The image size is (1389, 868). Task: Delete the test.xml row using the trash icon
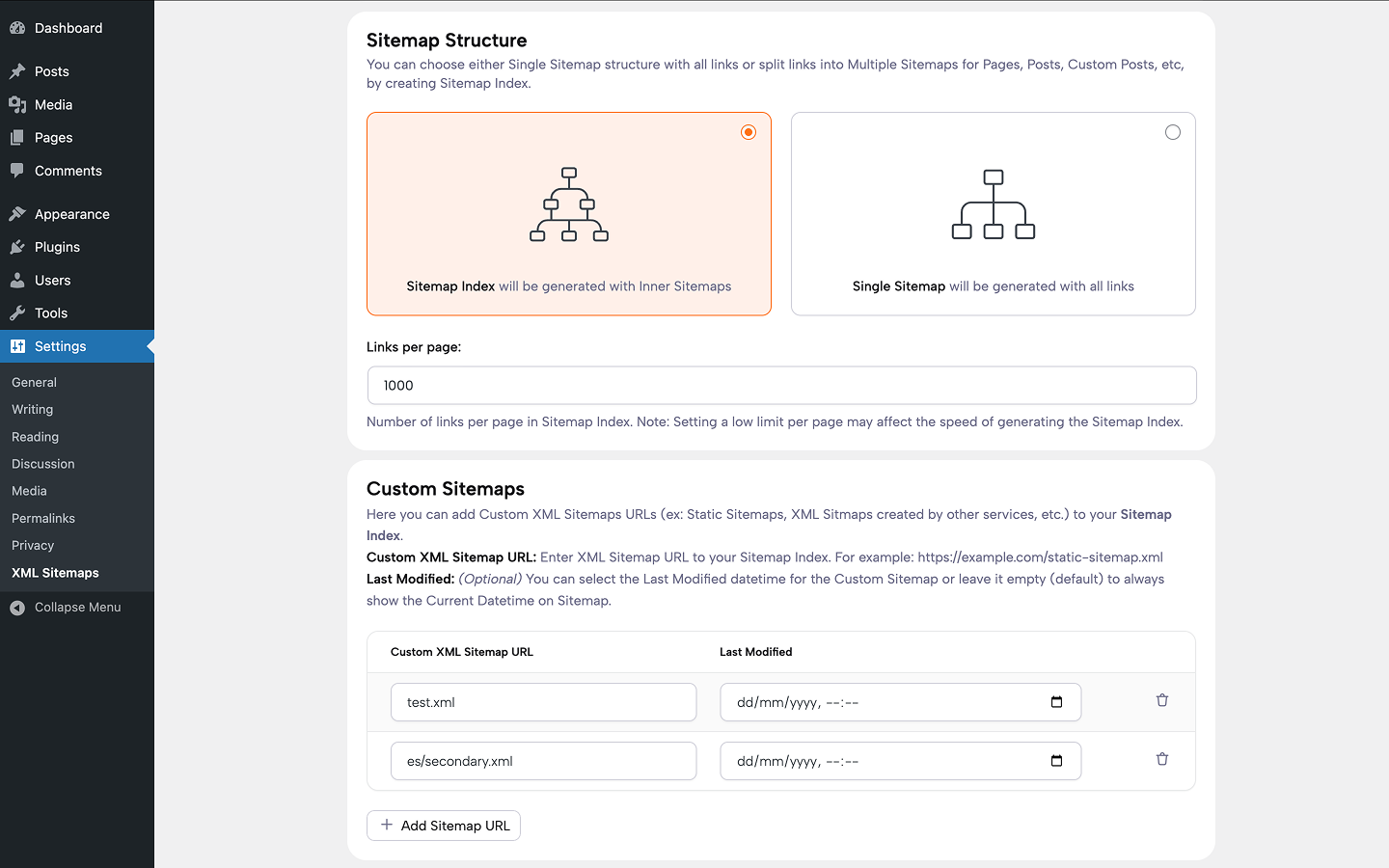(1162, 700)
